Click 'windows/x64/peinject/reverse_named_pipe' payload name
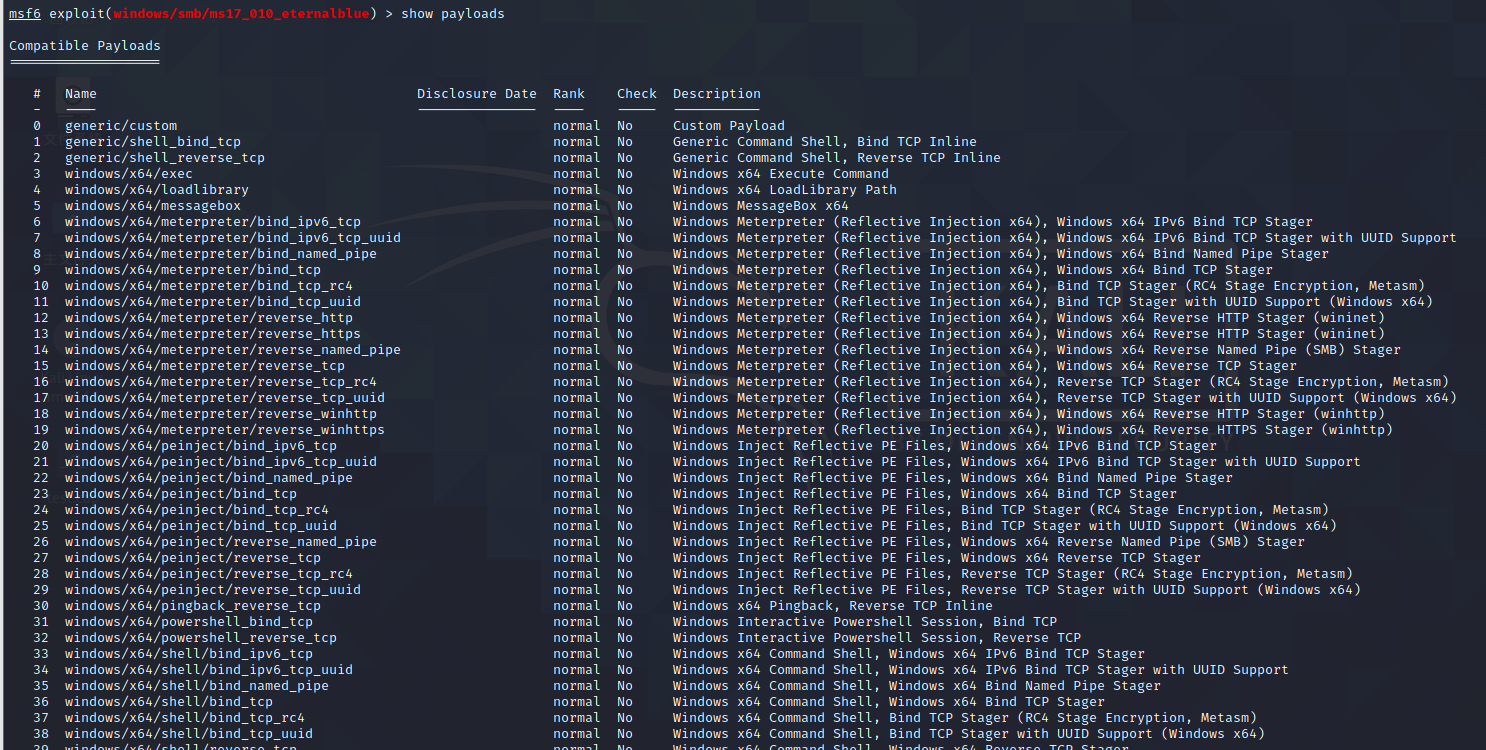1486x750 pixels. click(221, 542)
